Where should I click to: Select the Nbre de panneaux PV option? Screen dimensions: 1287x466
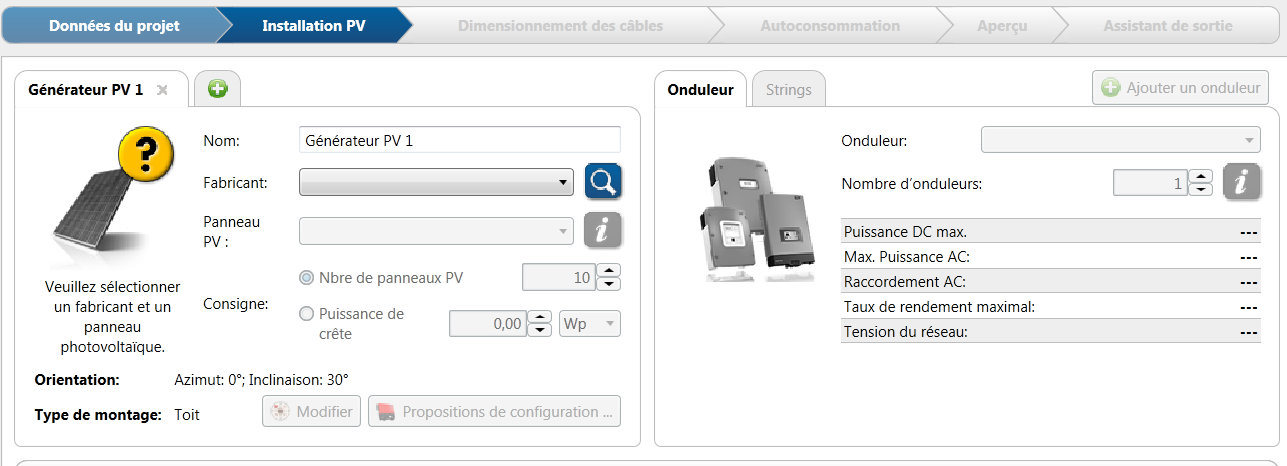click(307, 277)
